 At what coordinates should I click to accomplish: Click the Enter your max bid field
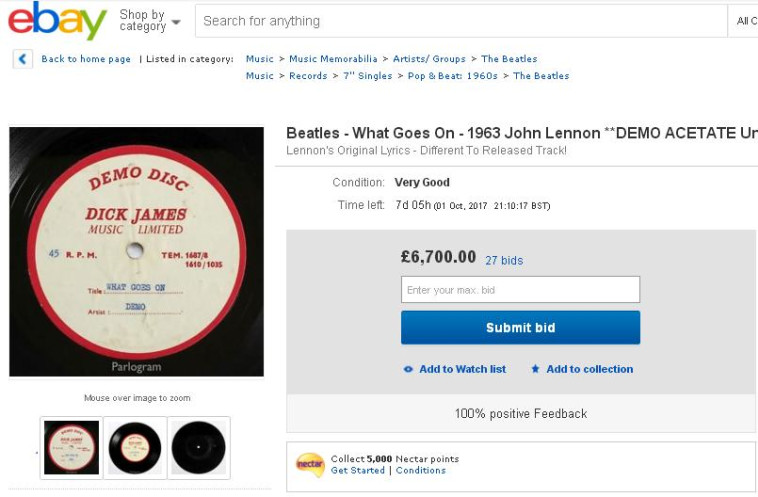click(x=520, y=290)
